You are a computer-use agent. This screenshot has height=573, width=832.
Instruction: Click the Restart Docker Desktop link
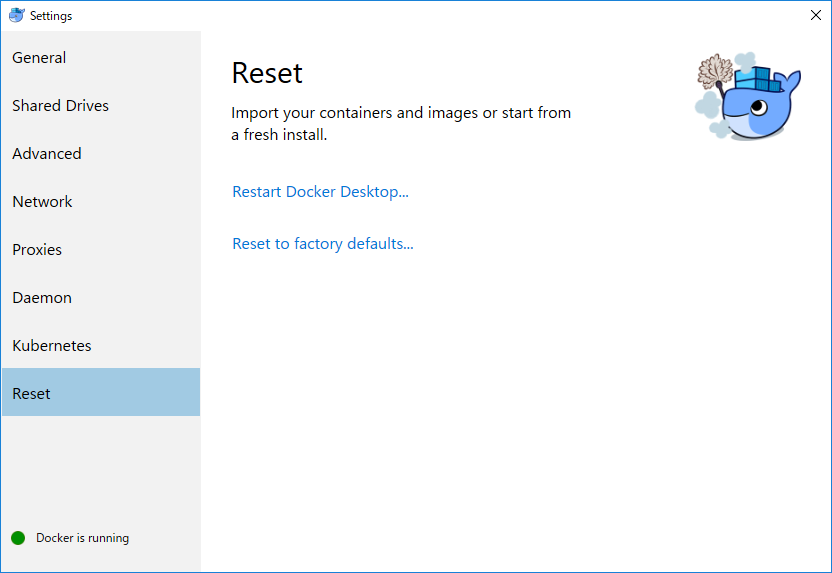coord(320,192)
